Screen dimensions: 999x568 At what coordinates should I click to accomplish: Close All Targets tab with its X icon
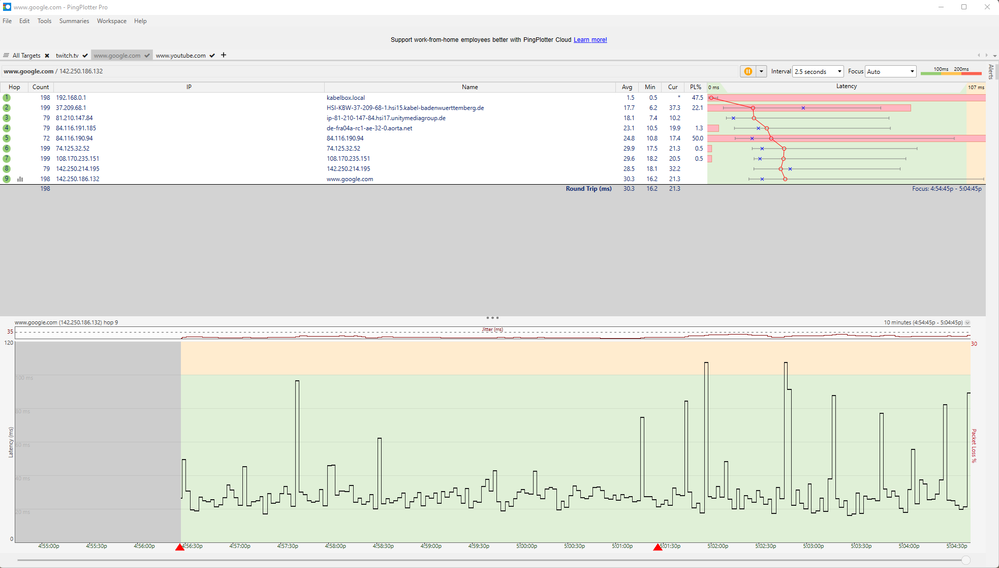click(47, 55)
